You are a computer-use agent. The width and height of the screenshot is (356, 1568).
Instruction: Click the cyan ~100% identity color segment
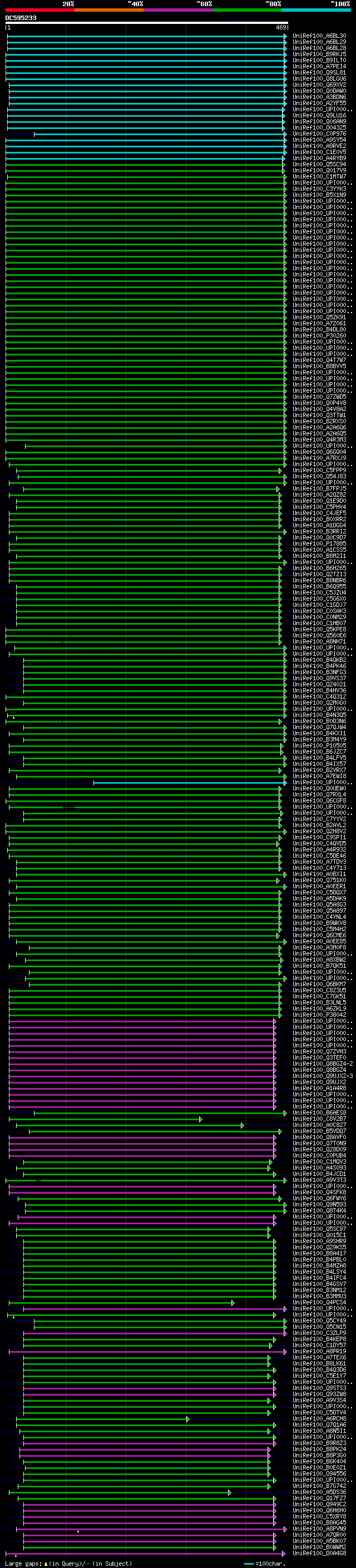pyautogui.click(x=317, y=10)
